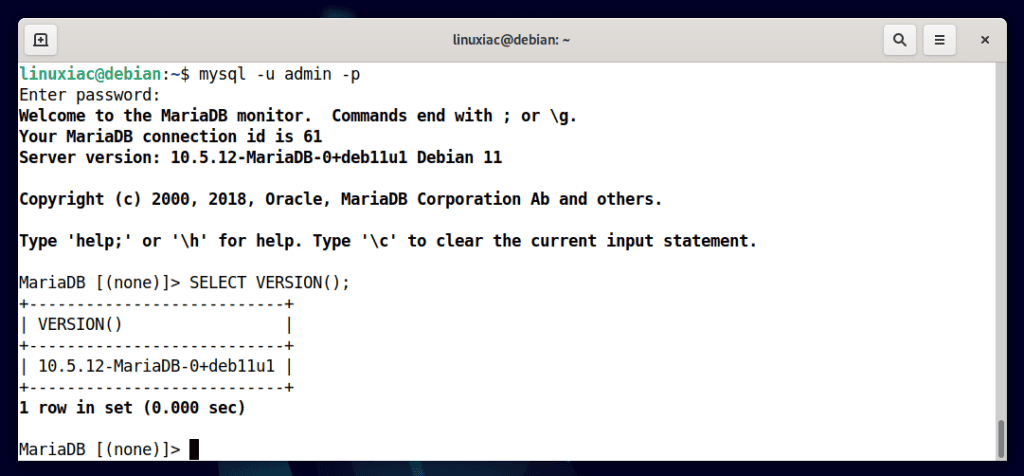Click the 1 row in set line
Screen dimensions: 1024x476
coord(132,409)
